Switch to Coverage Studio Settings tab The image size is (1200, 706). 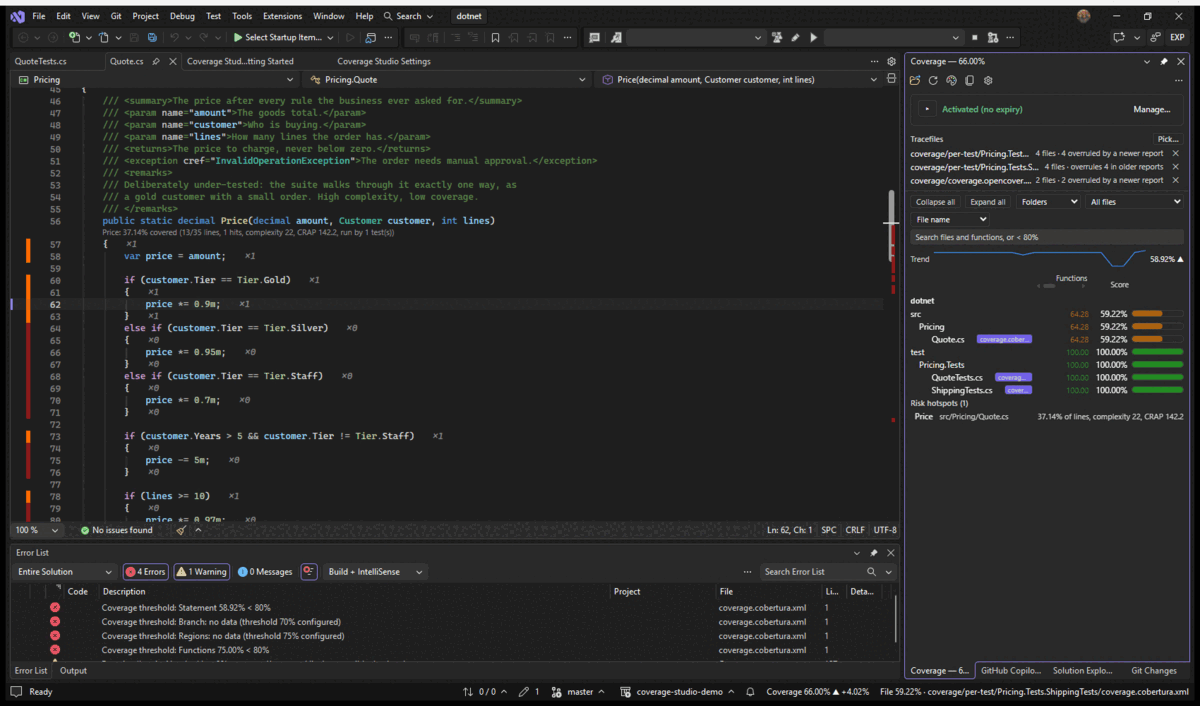tap(384, 61)
